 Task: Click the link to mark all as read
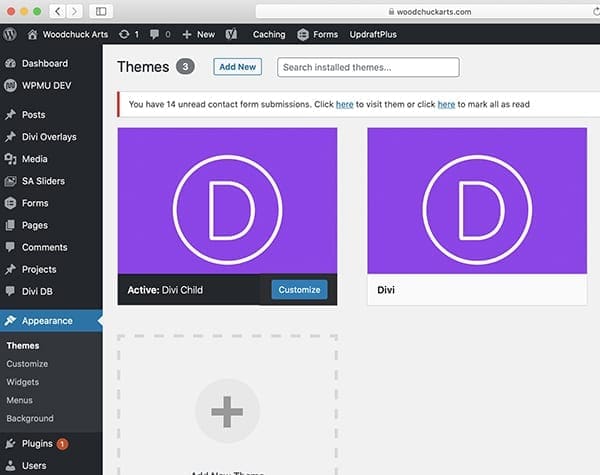click(x=446, y=104)
